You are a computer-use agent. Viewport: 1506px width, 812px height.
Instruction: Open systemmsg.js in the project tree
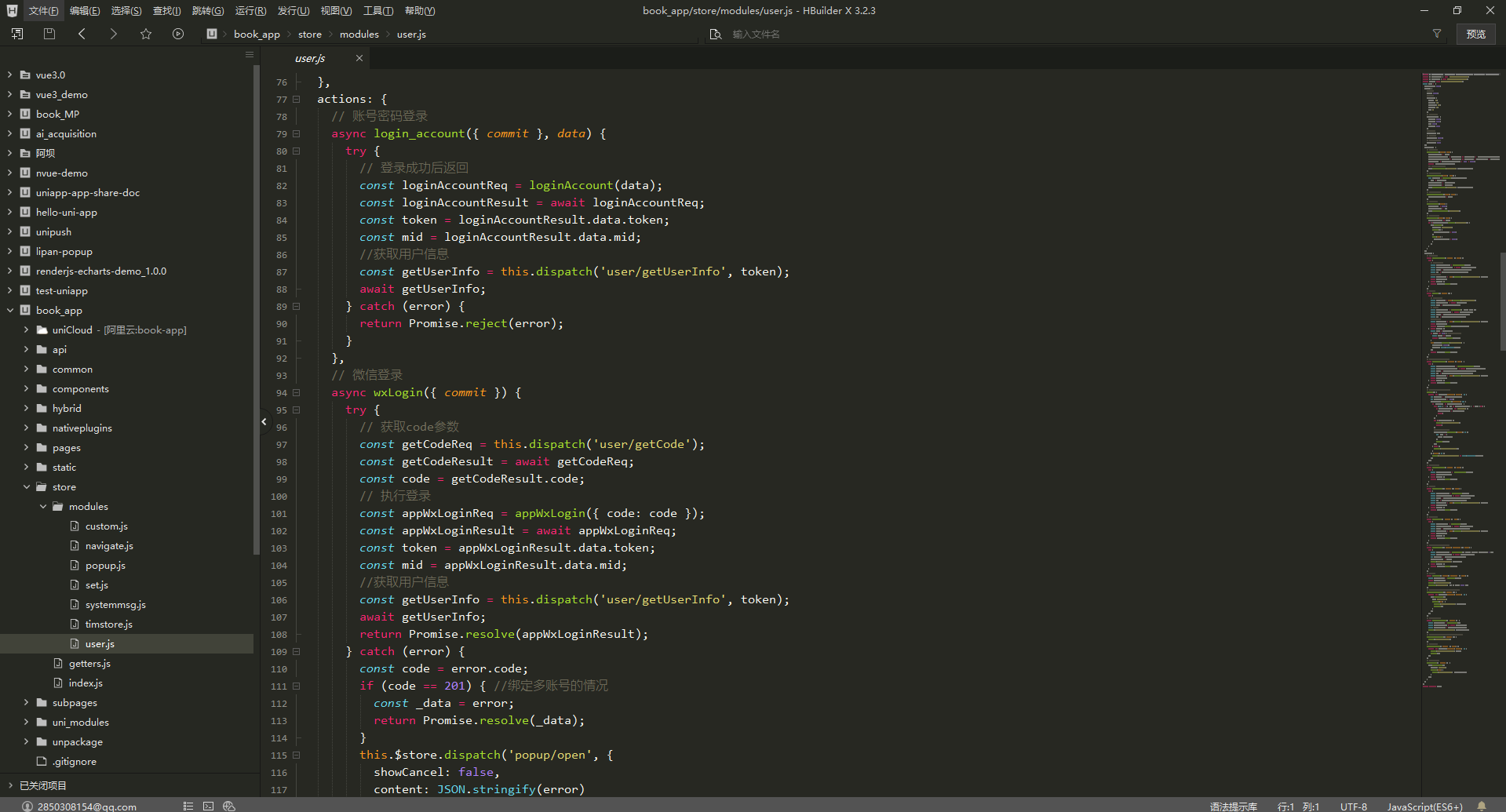click(115, 605)
